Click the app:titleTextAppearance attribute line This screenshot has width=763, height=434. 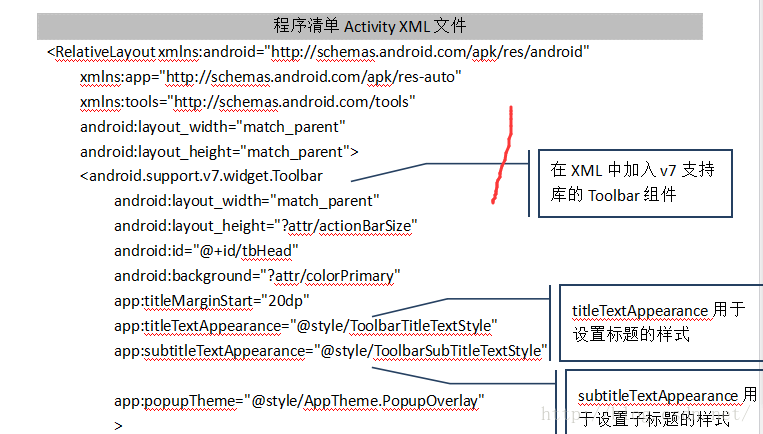click(306, 326)
